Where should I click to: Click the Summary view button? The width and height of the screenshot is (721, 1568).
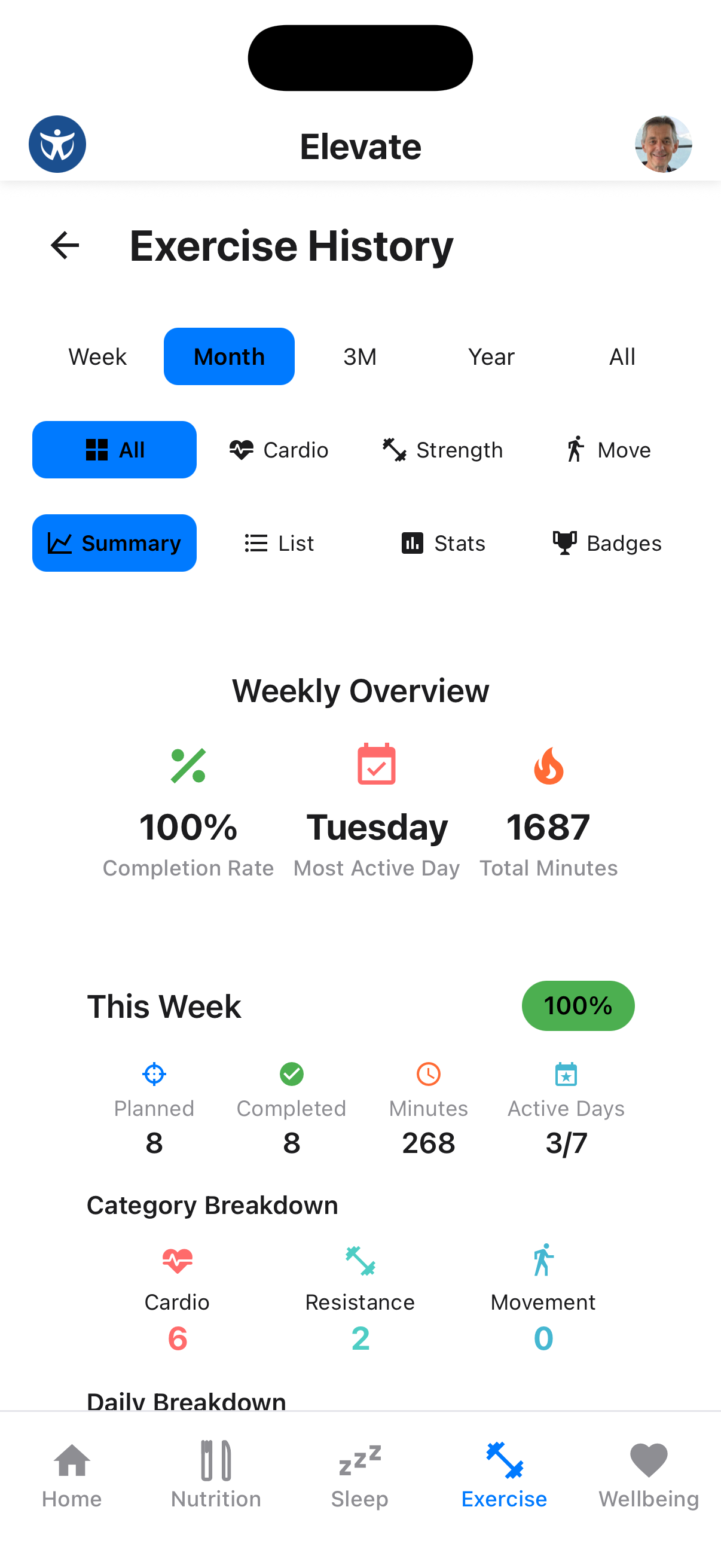114,542
